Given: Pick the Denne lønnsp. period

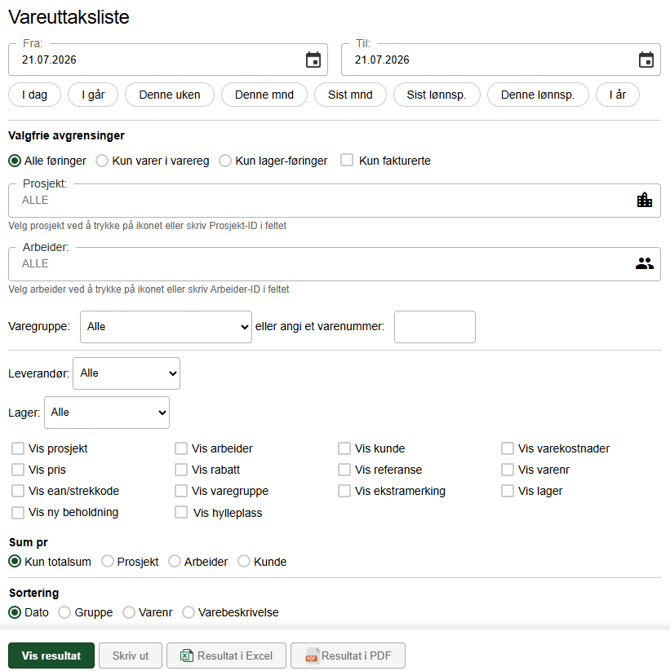Looking at the screenshot, I should [538, 95].
